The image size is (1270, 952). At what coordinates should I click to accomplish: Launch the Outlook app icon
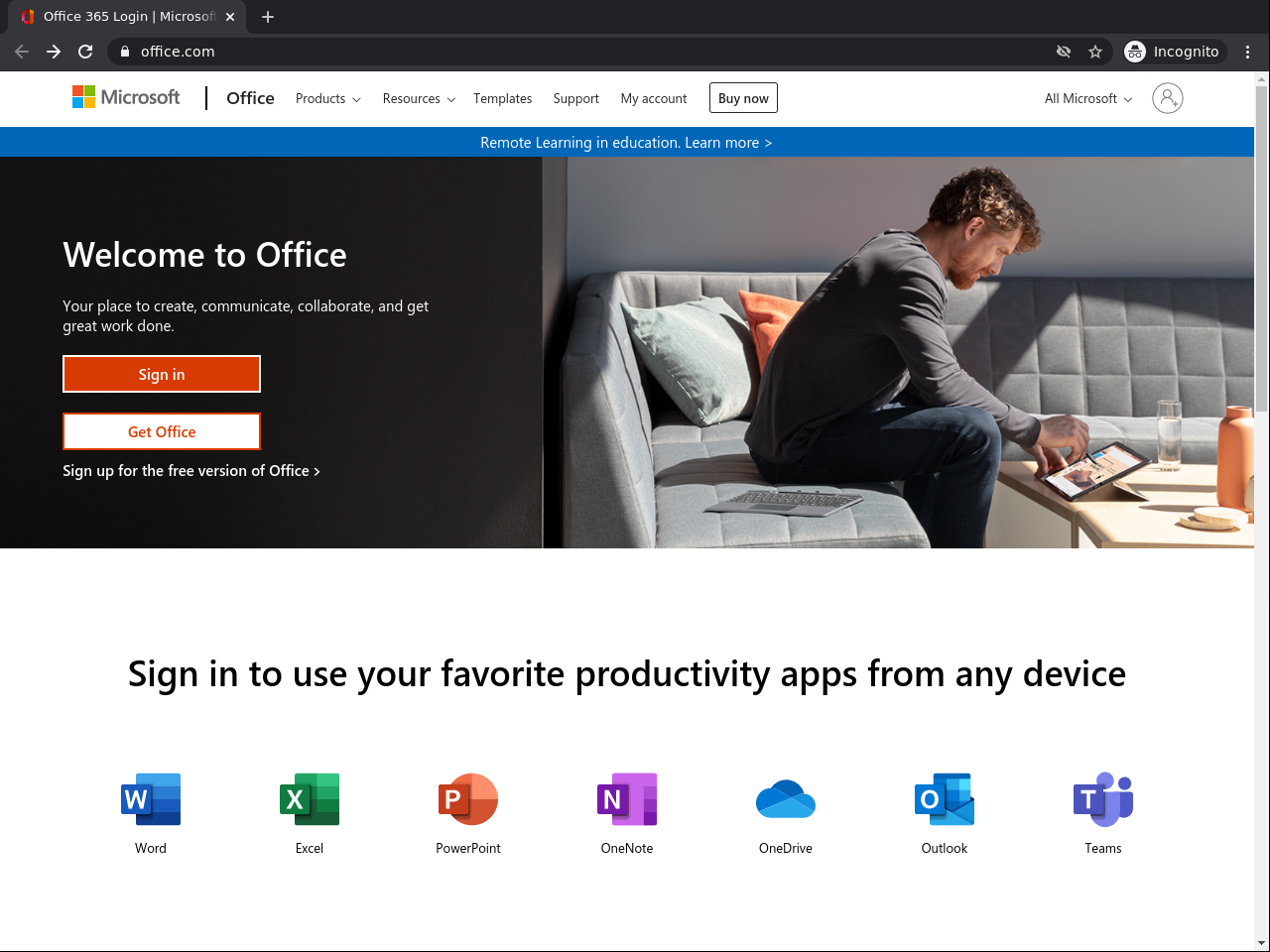point(945,799)
